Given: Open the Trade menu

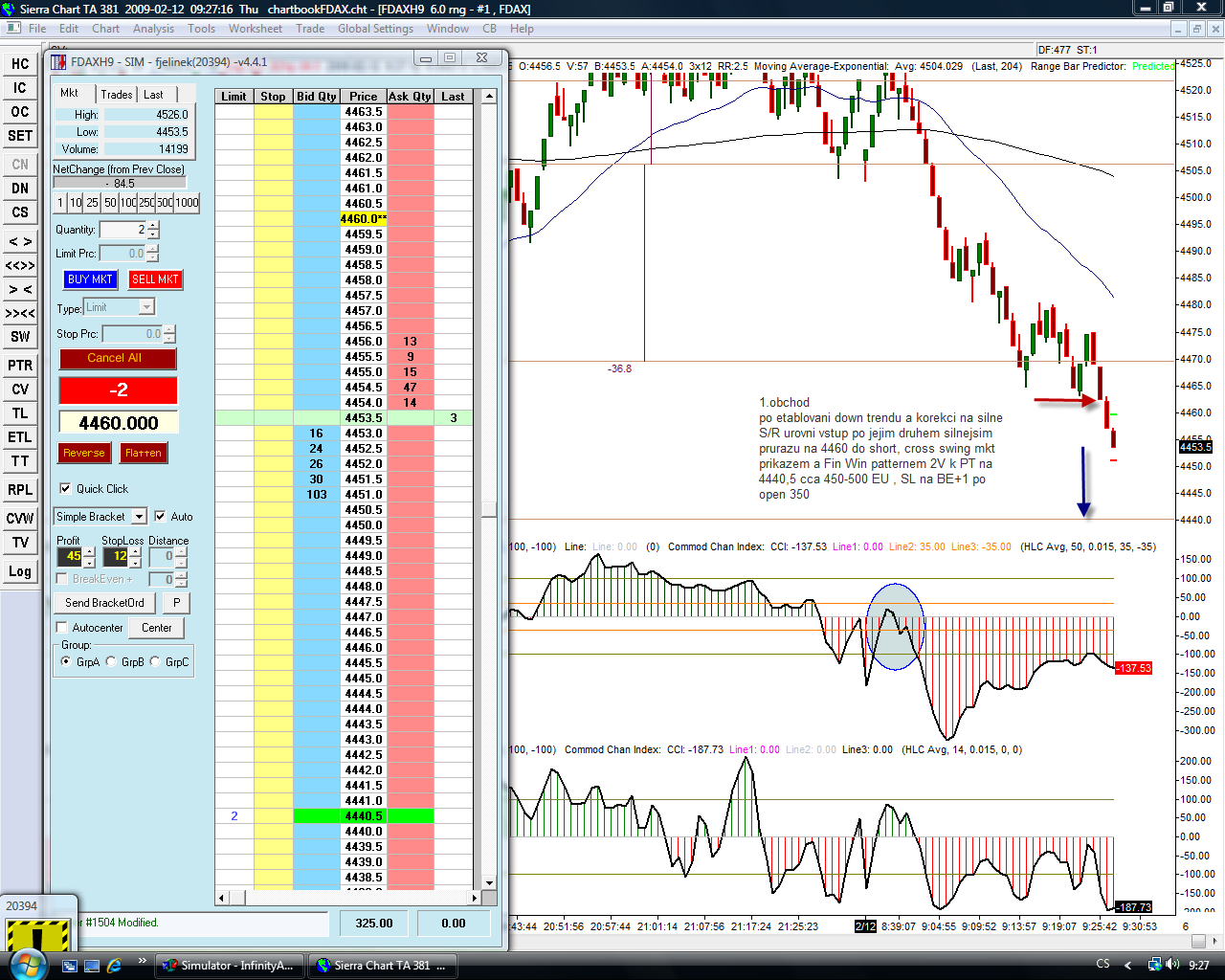Looking at the screenshot, I should 310,29.
